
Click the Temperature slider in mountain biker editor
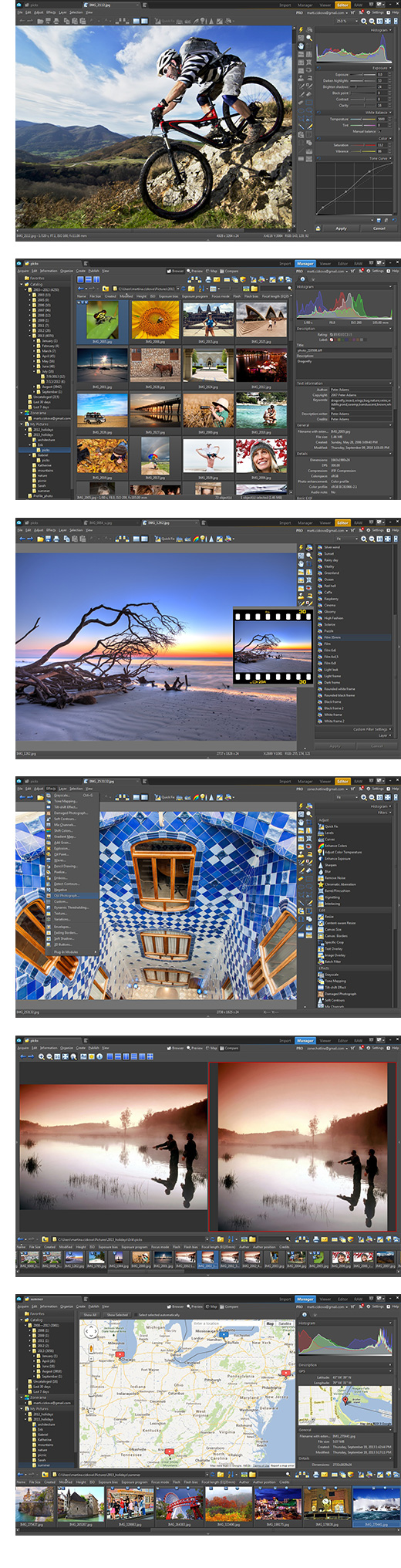[x=362, y=120]
